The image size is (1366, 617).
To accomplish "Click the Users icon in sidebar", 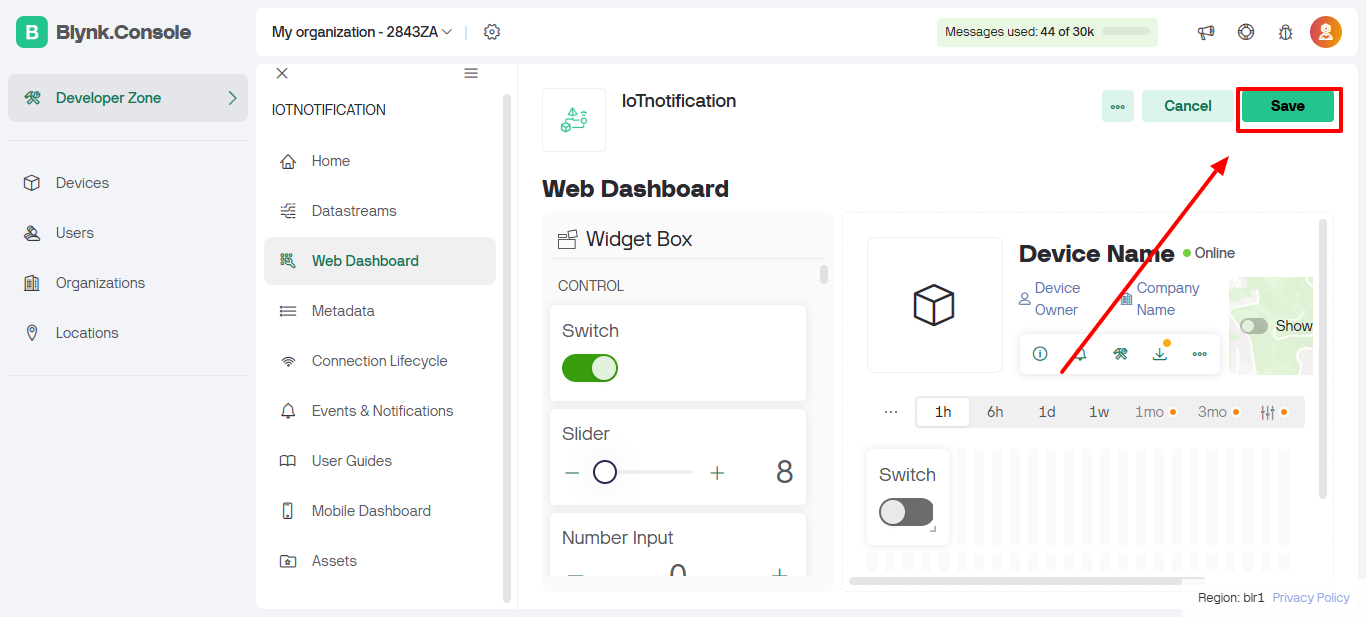I will coord(32,233).
